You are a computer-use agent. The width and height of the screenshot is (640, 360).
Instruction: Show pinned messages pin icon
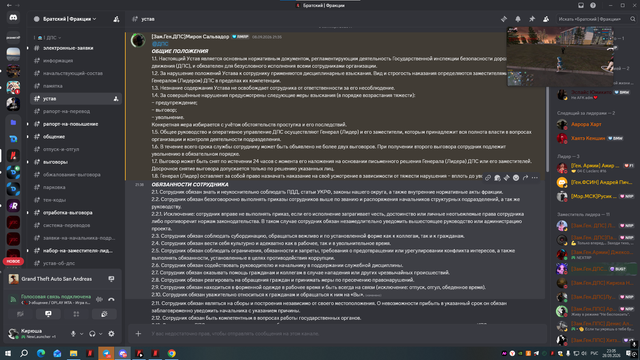tap(532, 19)
